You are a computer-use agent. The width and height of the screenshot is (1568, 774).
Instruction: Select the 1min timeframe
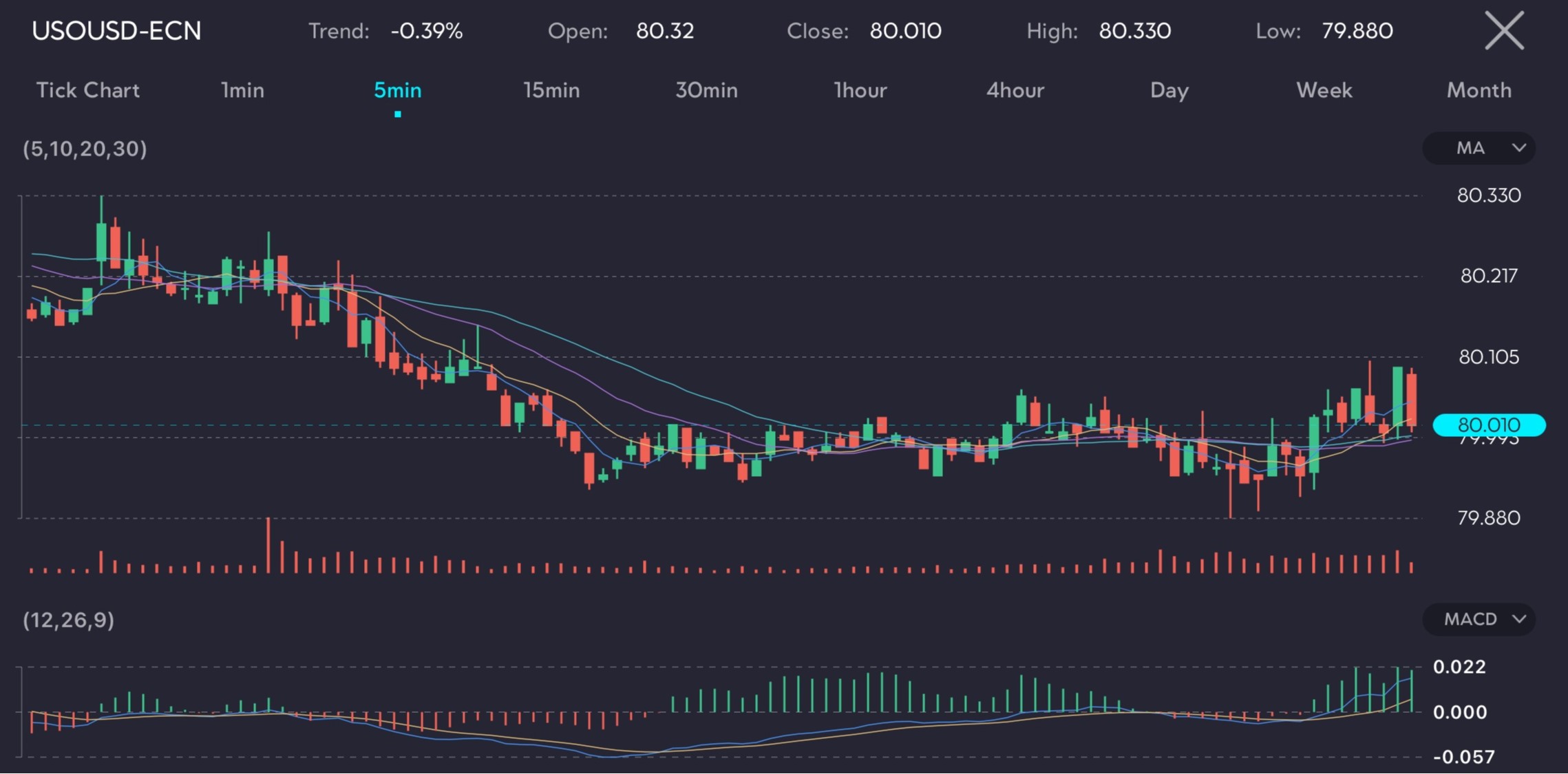tap(242, 90)
